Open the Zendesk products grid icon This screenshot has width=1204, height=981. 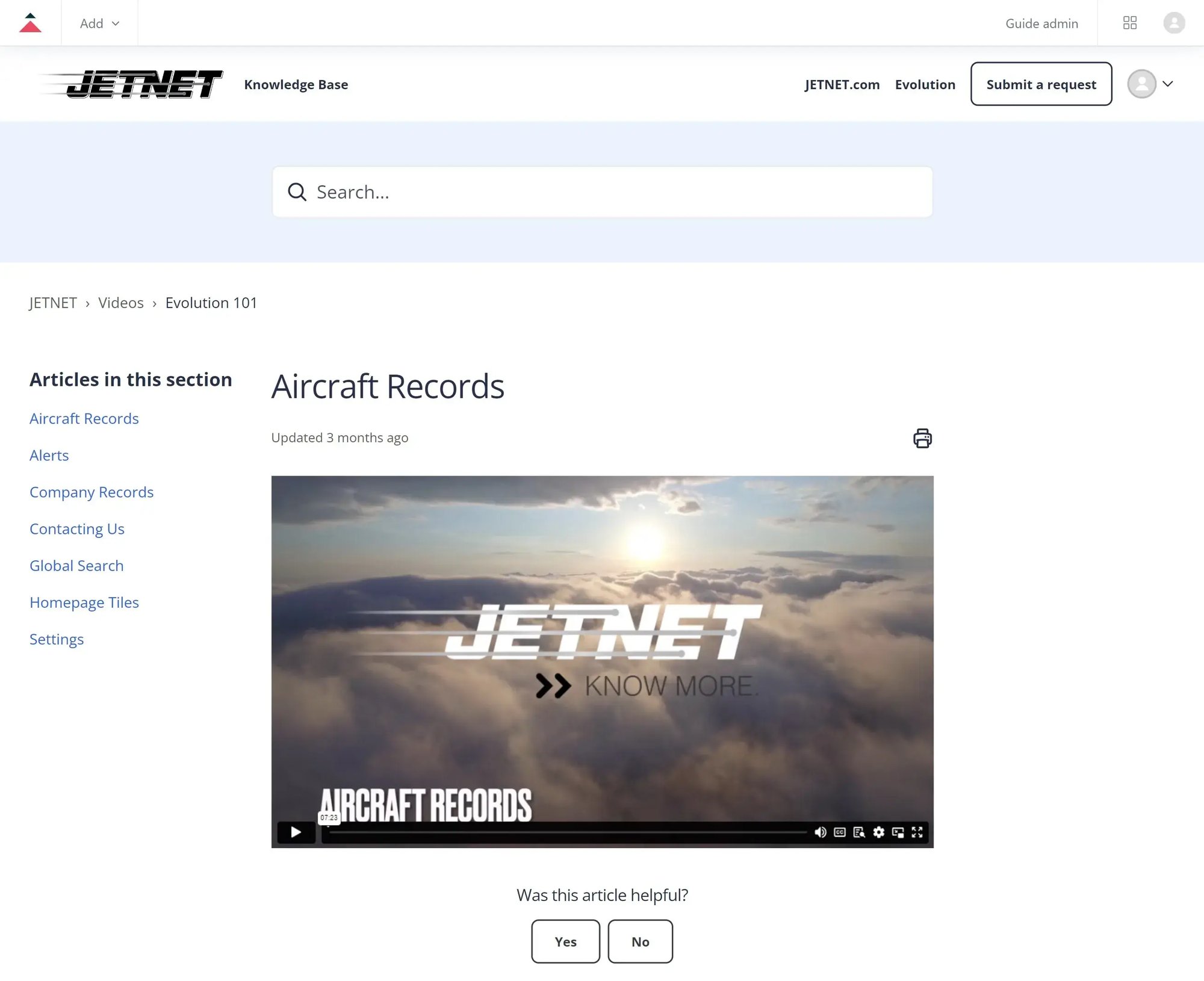[1130, 23]
